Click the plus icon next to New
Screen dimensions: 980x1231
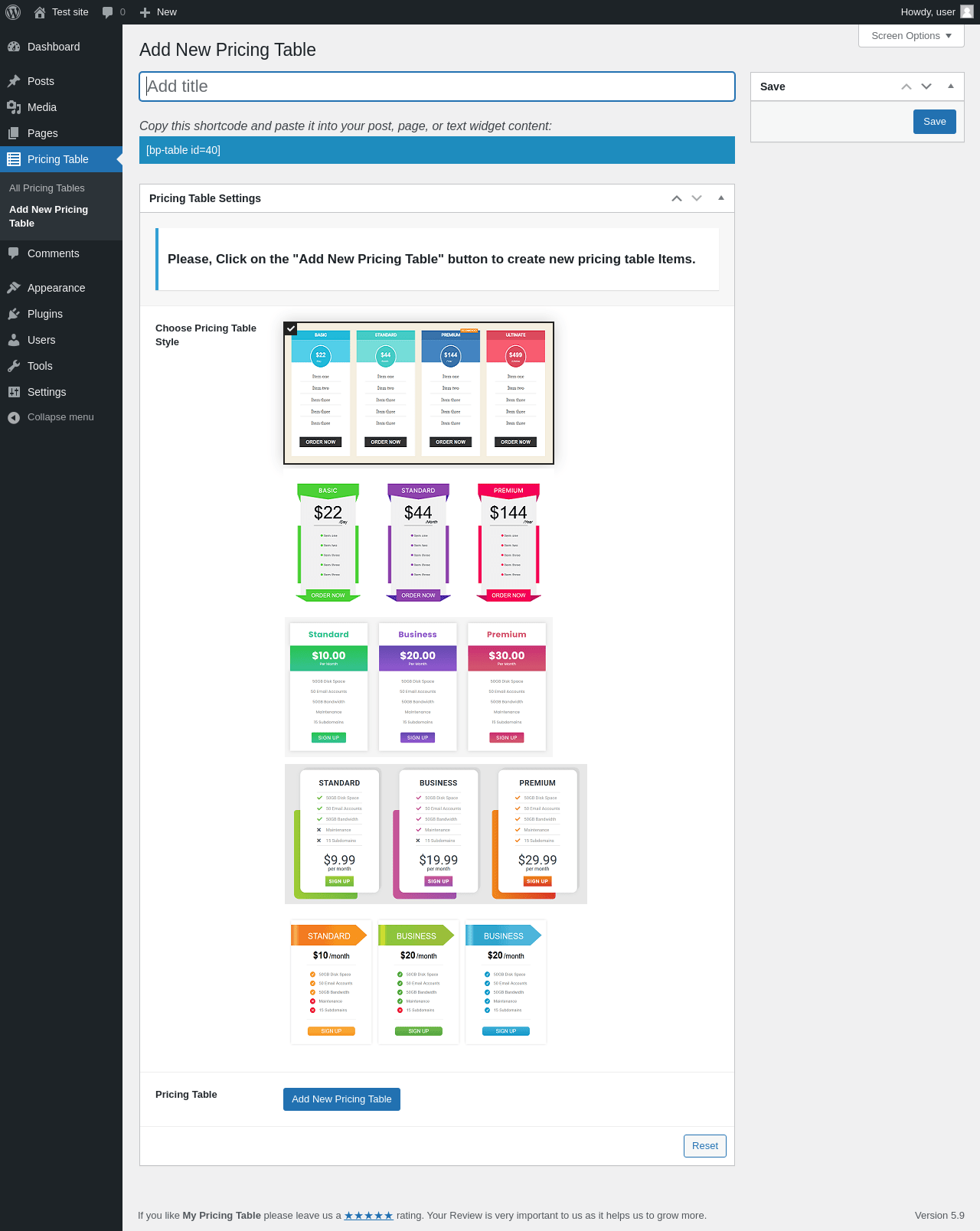[x=145, y=12]
